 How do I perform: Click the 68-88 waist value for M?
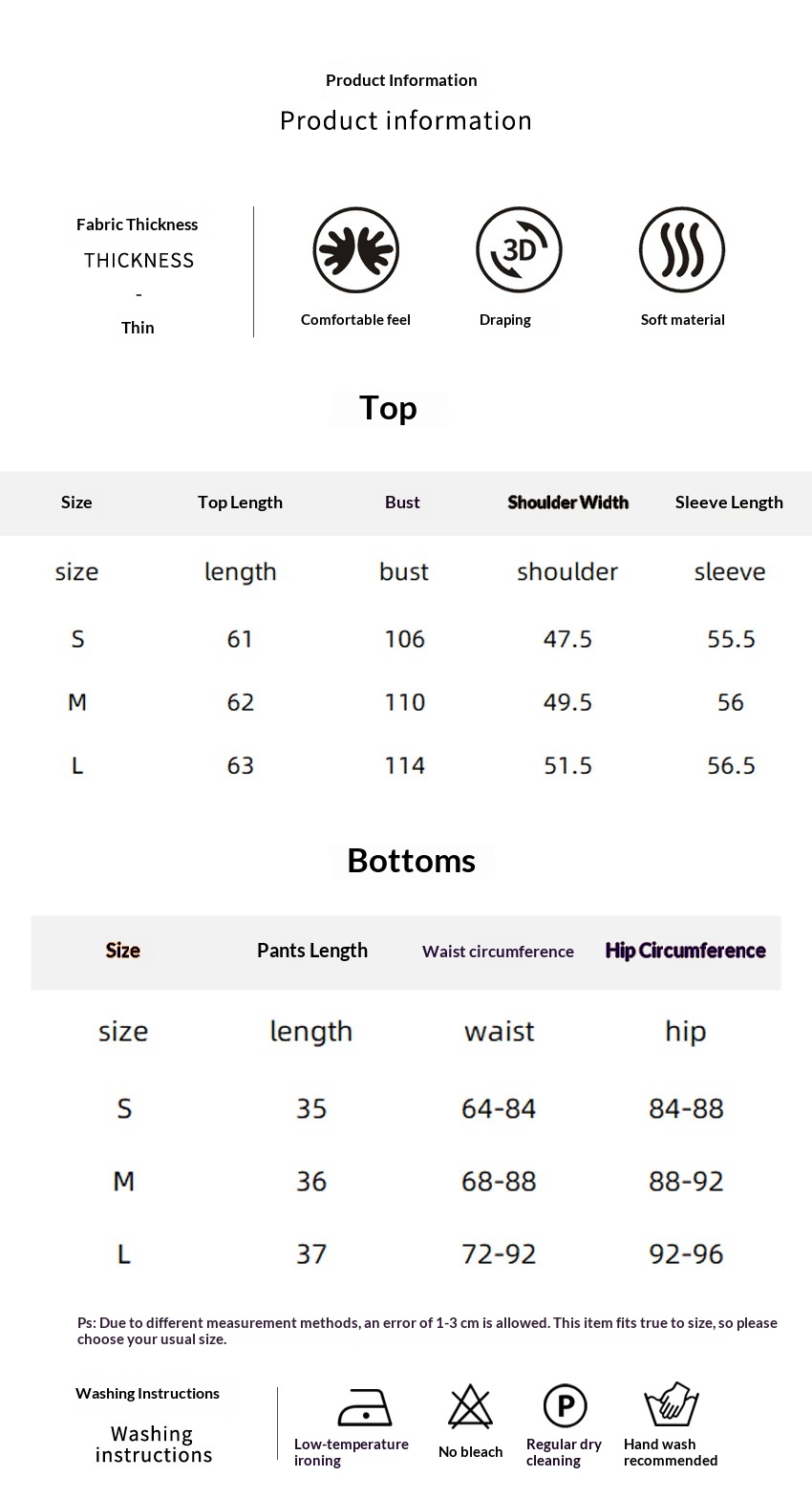tap(499, 1182)
